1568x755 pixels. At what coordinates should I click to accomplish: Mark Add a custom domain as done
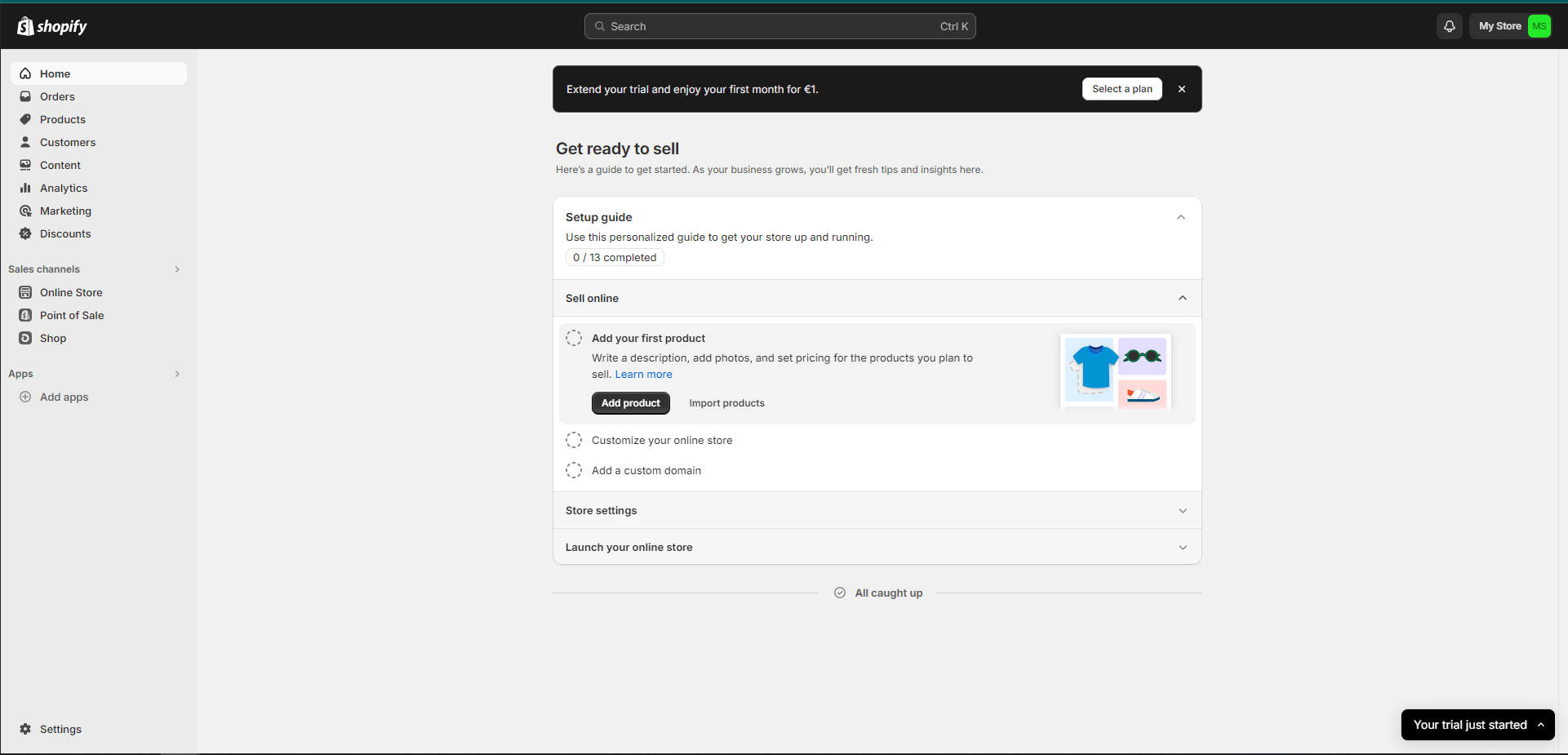(x=574, y=470)
